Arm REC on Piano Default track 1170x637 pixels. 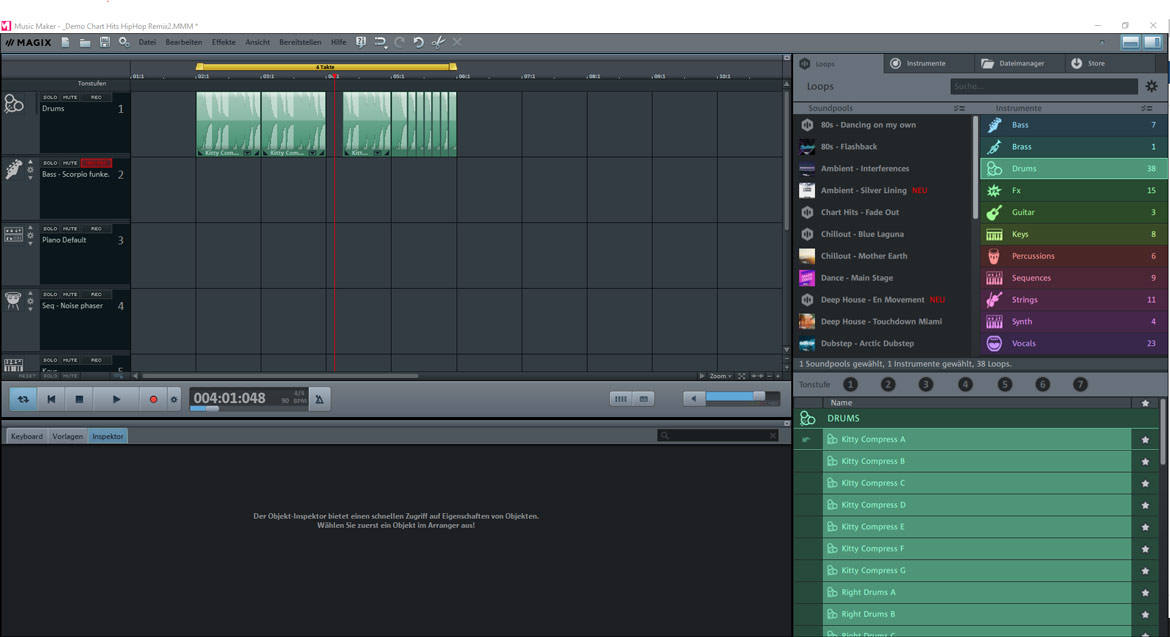click(x=96, y=228)
